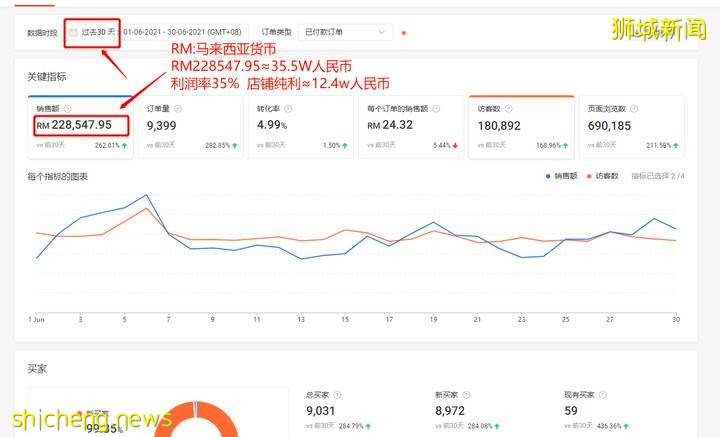Click the calendar icon in date period field
The height and width of the screenshot is (437, 720).
pyautogui.click(x=73, y=32)
